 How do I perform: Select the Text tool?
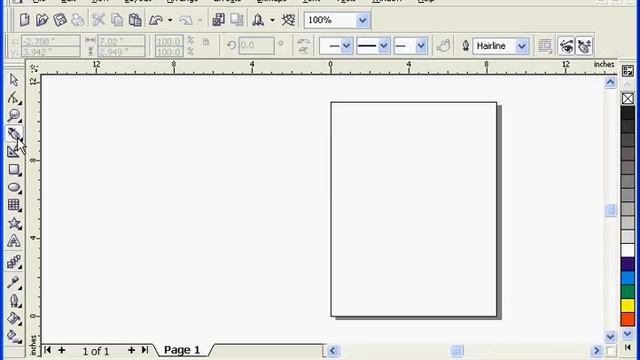click(x=14, y=241)
